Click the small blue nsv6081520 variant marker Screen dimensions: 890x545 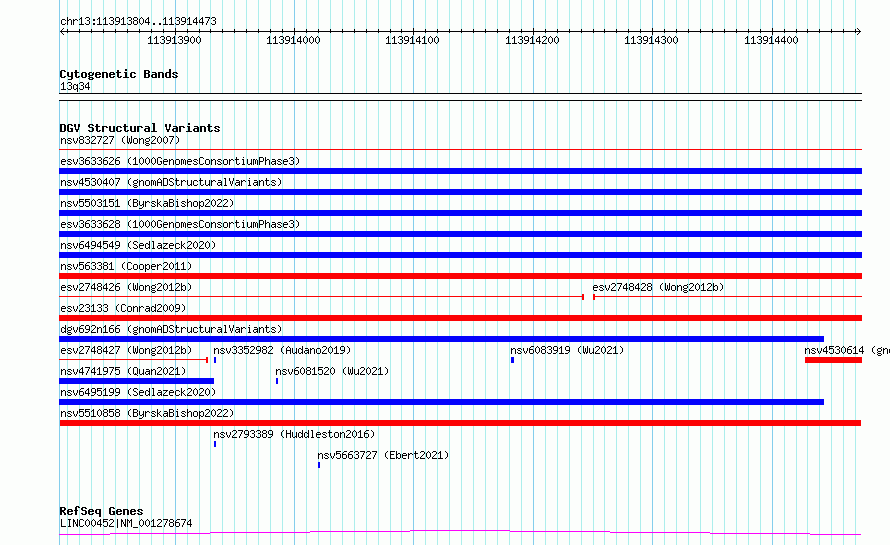277,381
